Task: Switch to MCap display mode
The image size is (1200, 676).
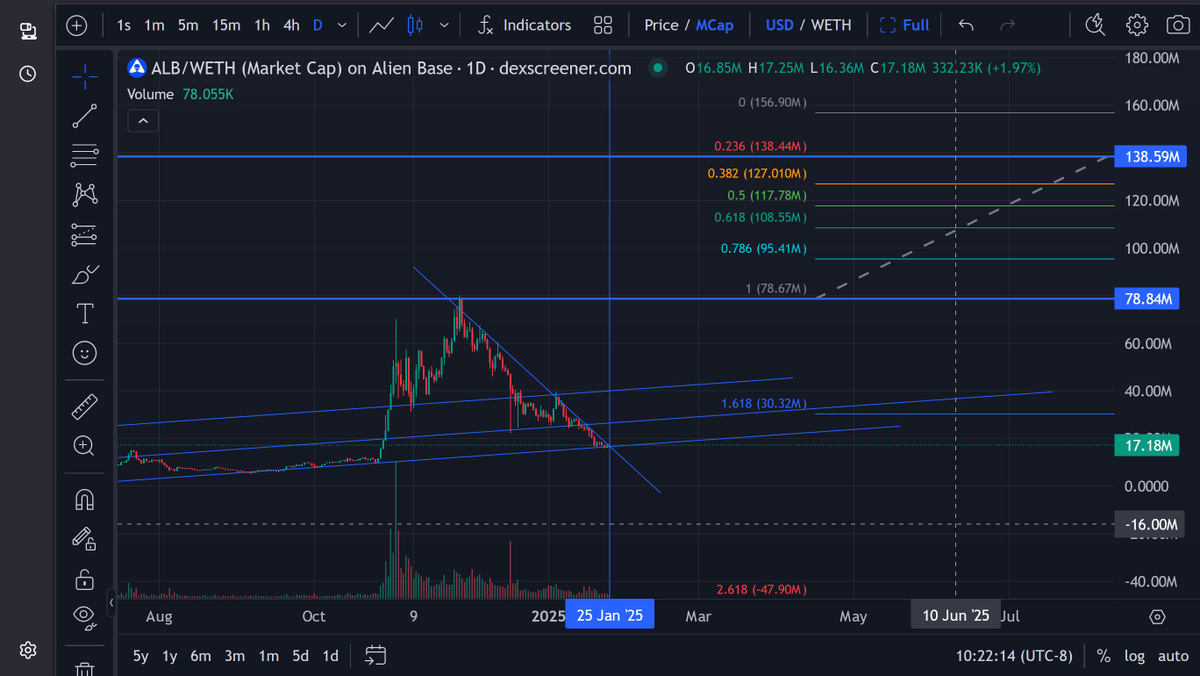Action: click(715, 25)
